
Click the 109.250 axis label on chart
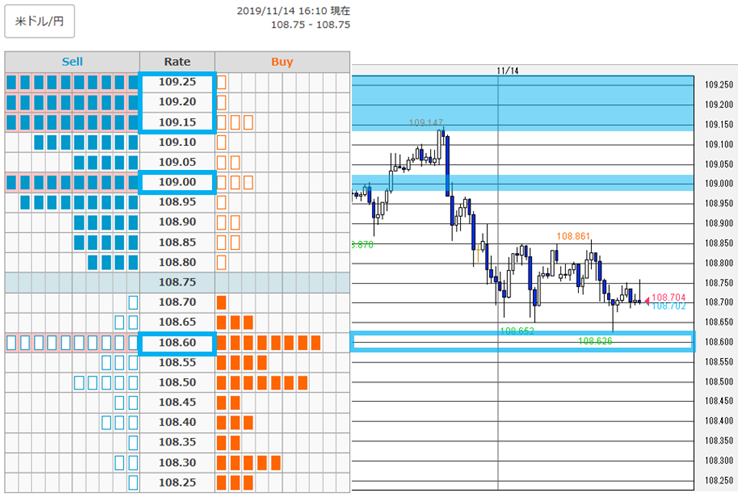pos(719,85)
